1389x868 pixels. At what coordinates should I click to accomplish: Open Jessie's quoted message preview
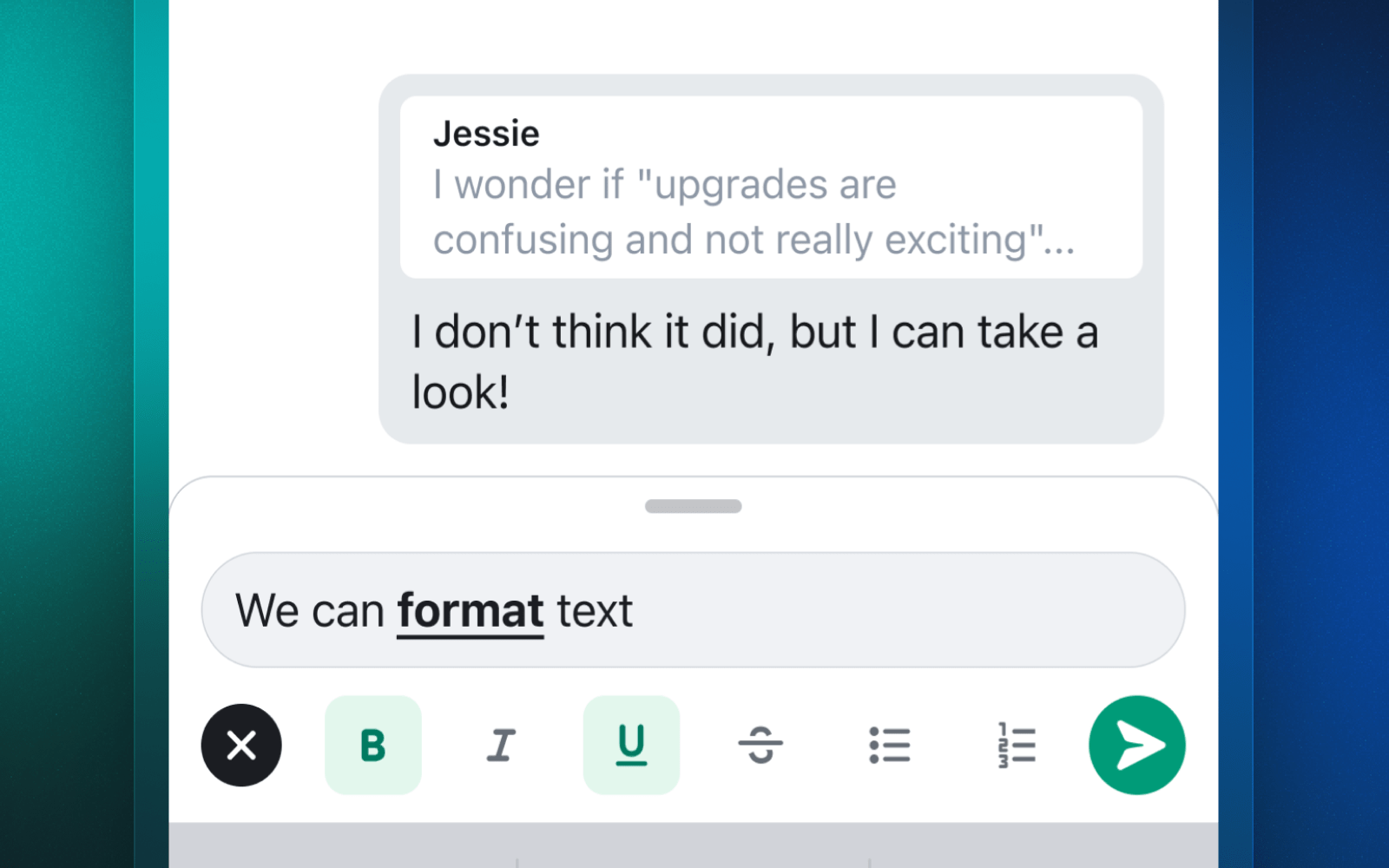771,187
